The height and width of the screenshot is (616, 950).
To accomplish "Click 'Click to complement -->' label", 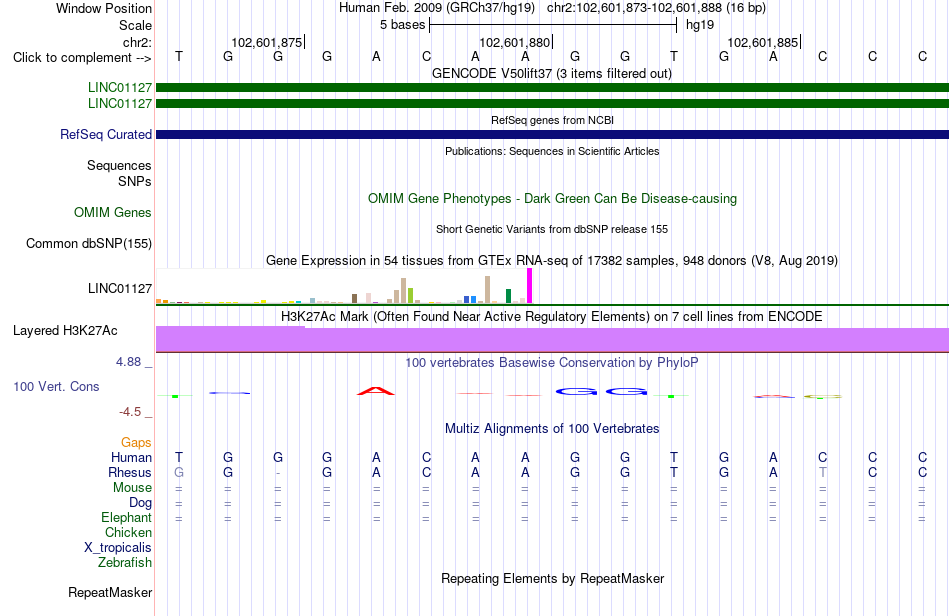I will [x=82, y=58].
